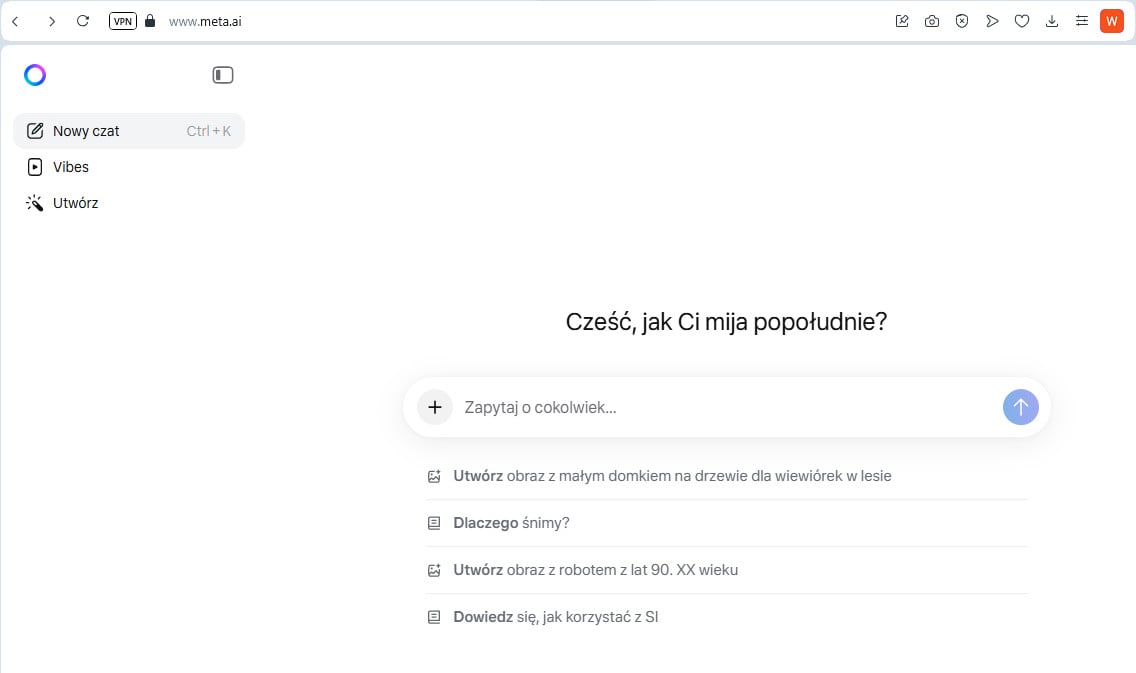Click the Meta AI logo icon

pos(35,75)
